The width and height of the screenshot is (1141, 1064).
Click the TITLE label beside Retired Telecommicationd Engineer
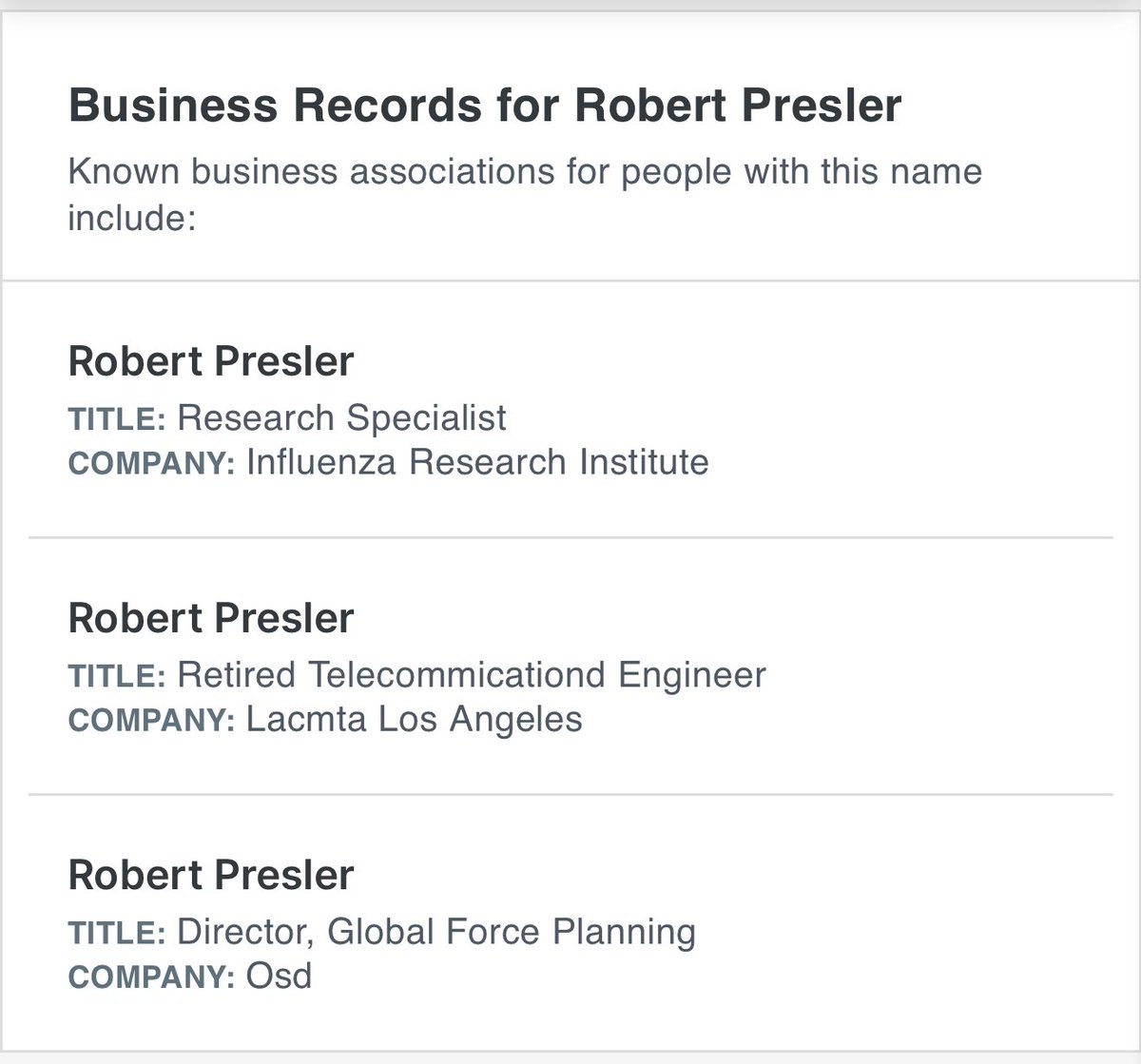coord(117,676)
